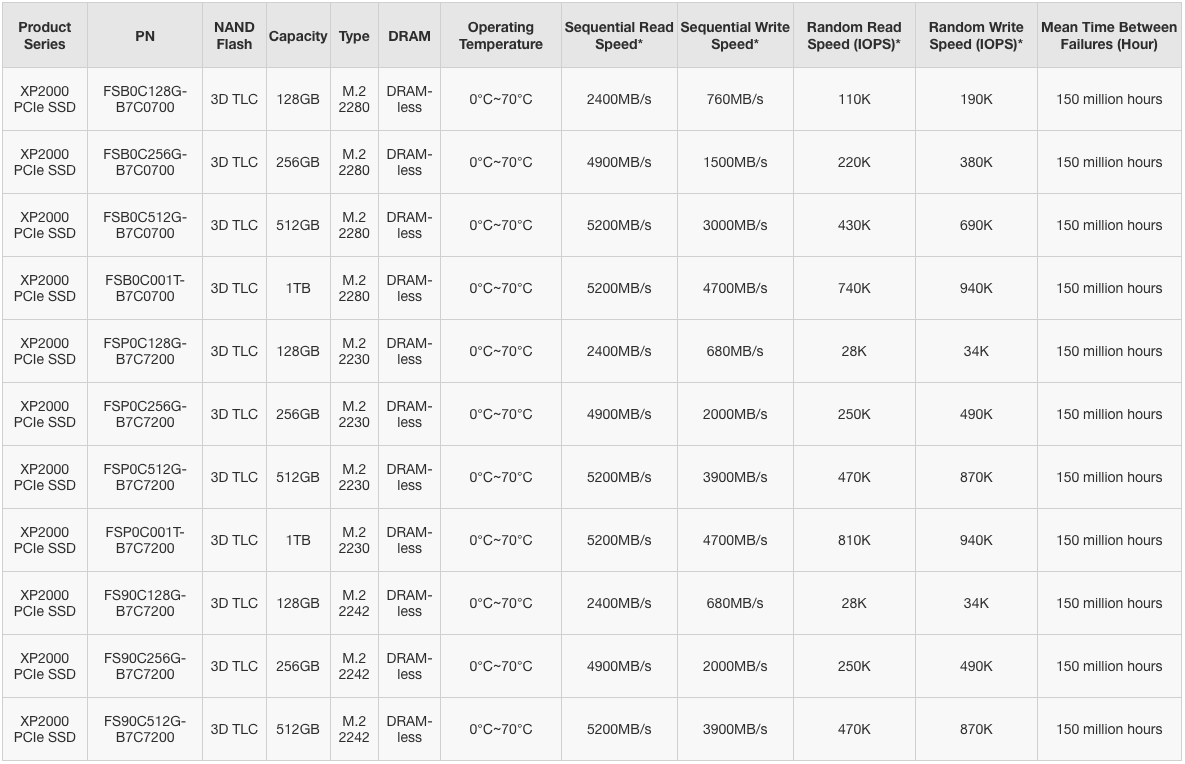Click 5200MB/s in the FSB0C512G-B7C0700 row

[x=619, y=225]
